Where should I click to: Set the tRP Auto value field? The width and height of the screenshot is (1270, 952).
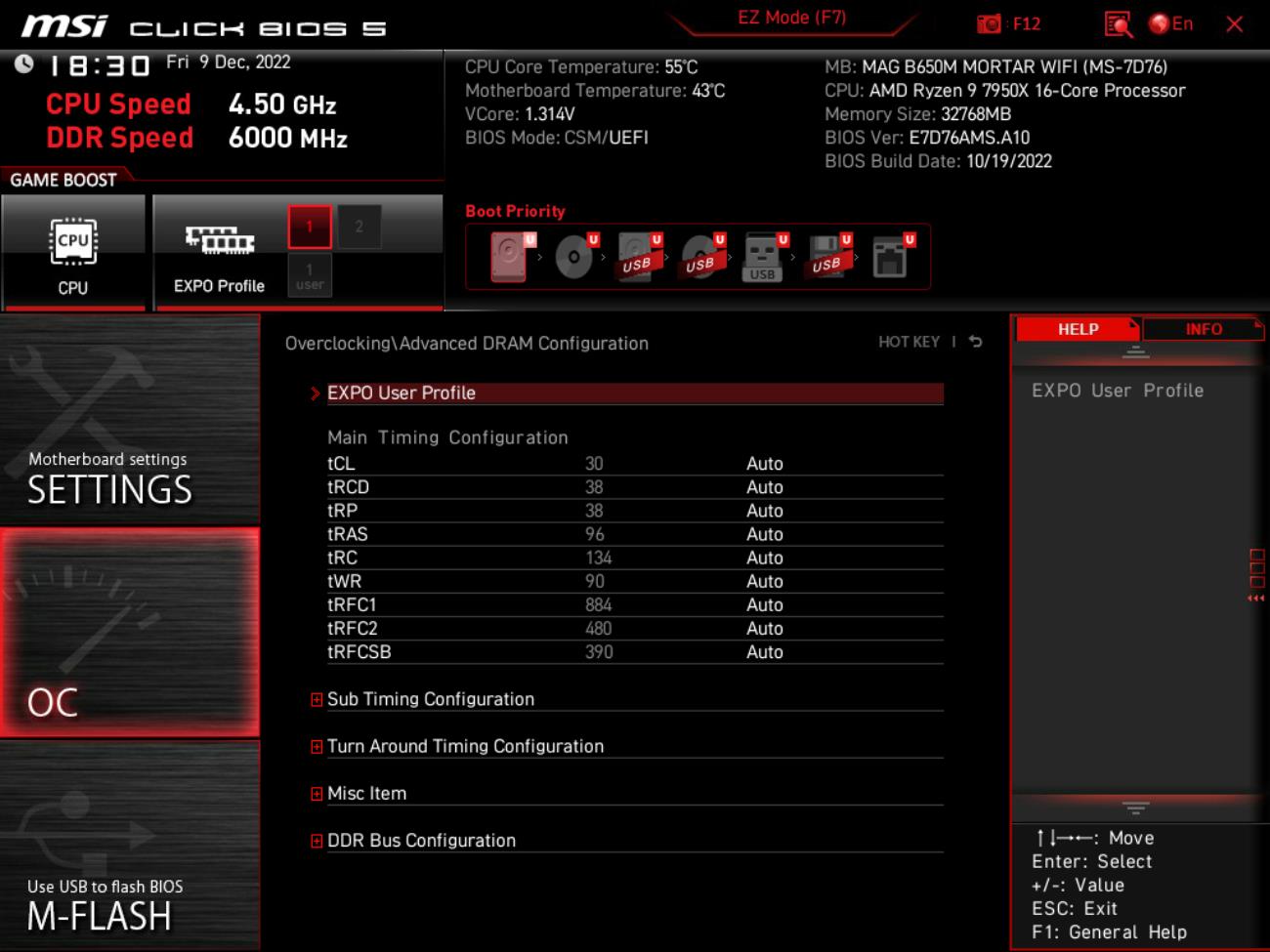(765, 511)
